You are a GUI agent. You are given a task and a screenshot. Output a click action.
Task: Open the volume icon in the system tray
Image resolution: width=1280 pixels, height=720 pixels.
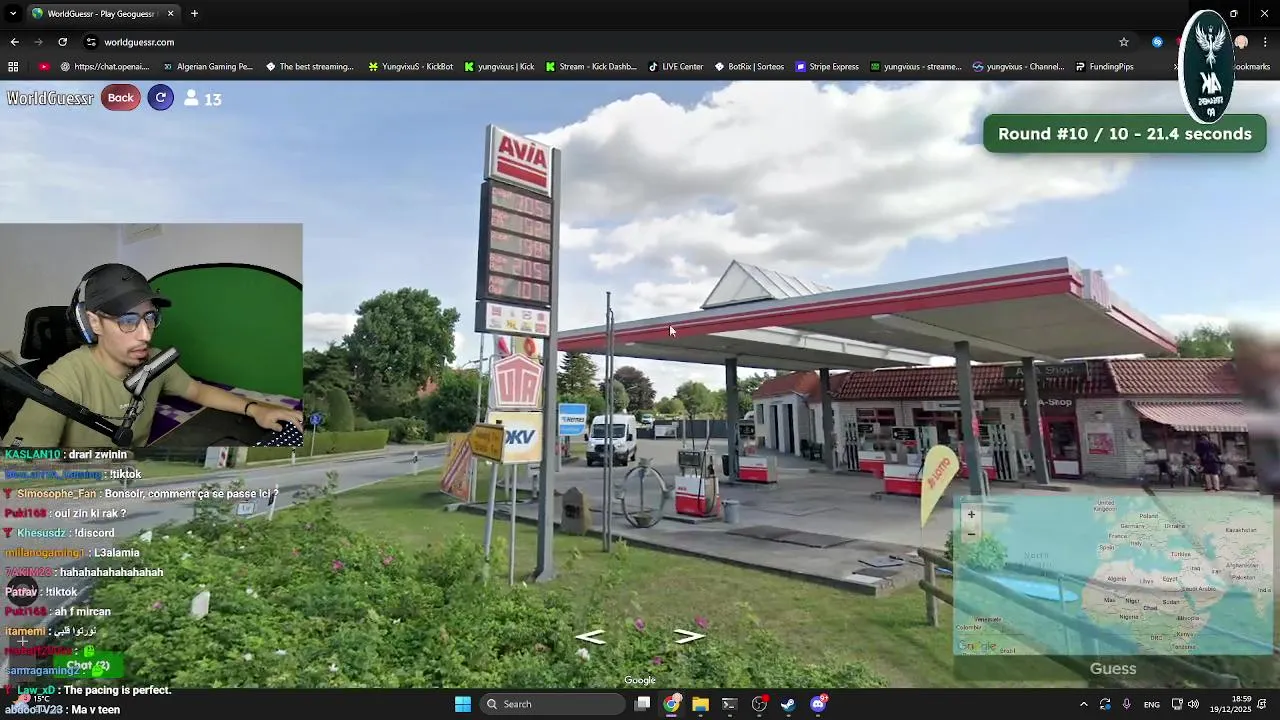pyautogui.click(x=1193, y=704)
